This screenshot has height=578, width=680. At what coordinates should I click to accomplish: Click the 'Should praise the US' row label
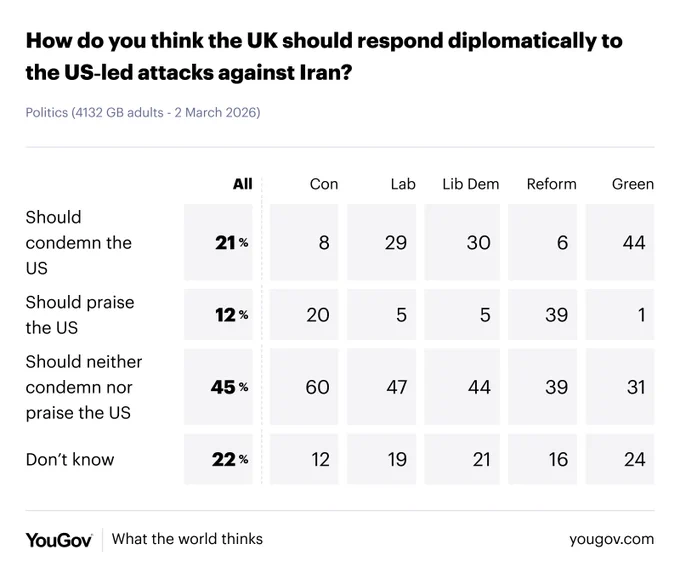80,315
